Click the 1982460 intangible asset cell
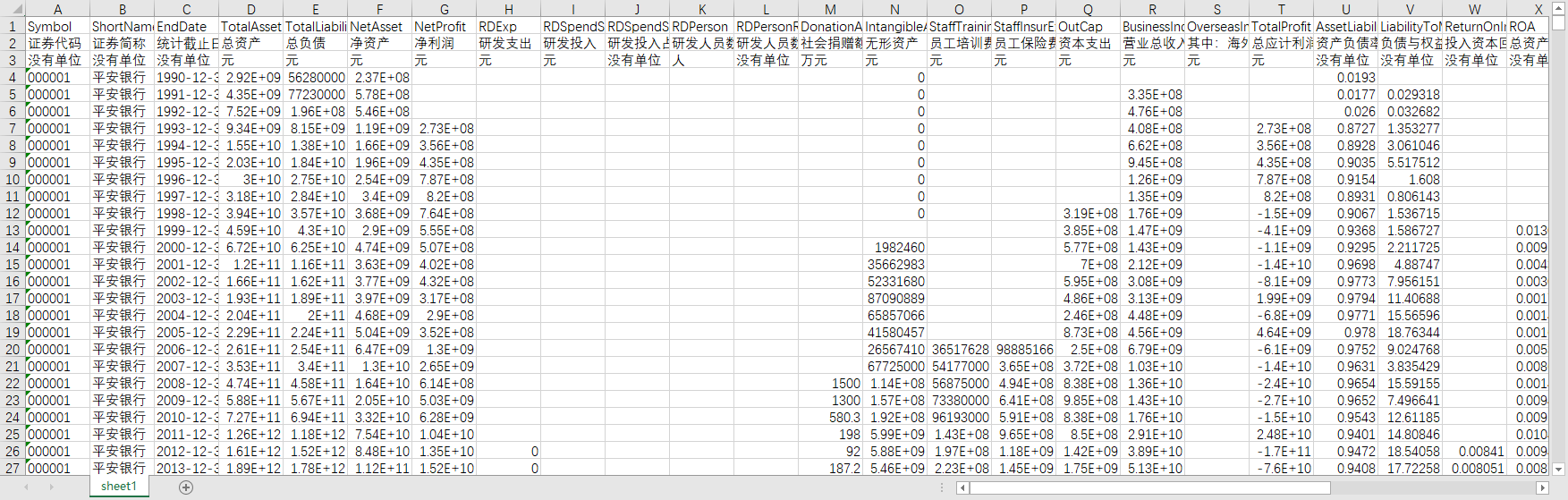 click(895, 248)
